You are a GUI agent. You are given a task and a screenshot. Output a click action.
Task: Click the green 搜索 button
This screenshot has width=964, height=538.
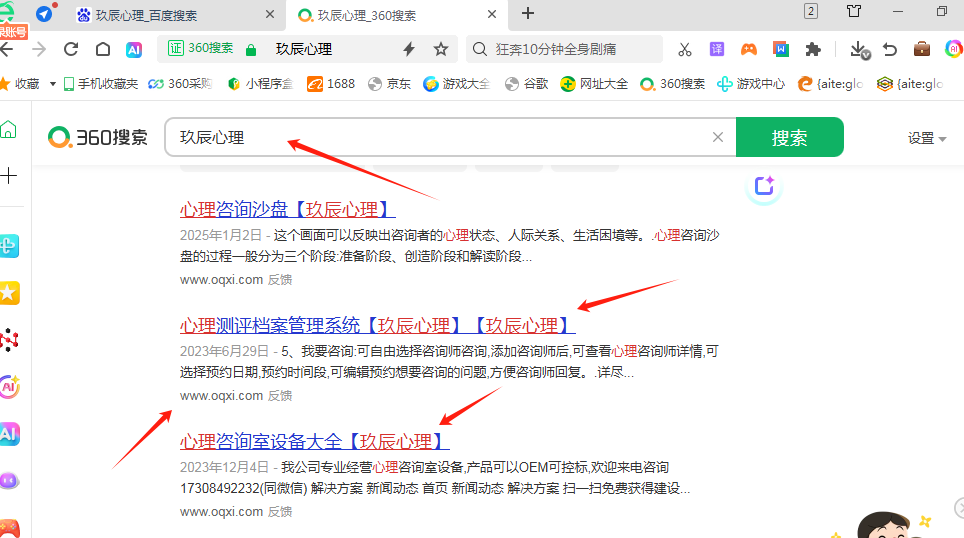789,137
